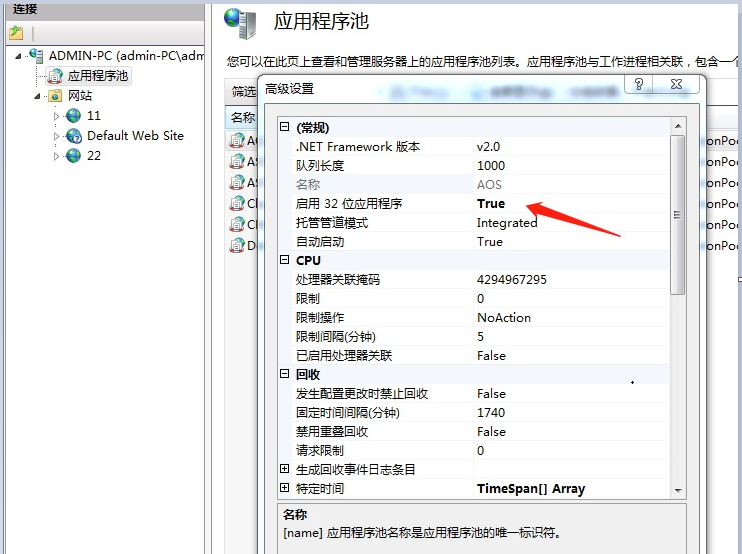Select 网站 in connections tree

pos(80,96)
